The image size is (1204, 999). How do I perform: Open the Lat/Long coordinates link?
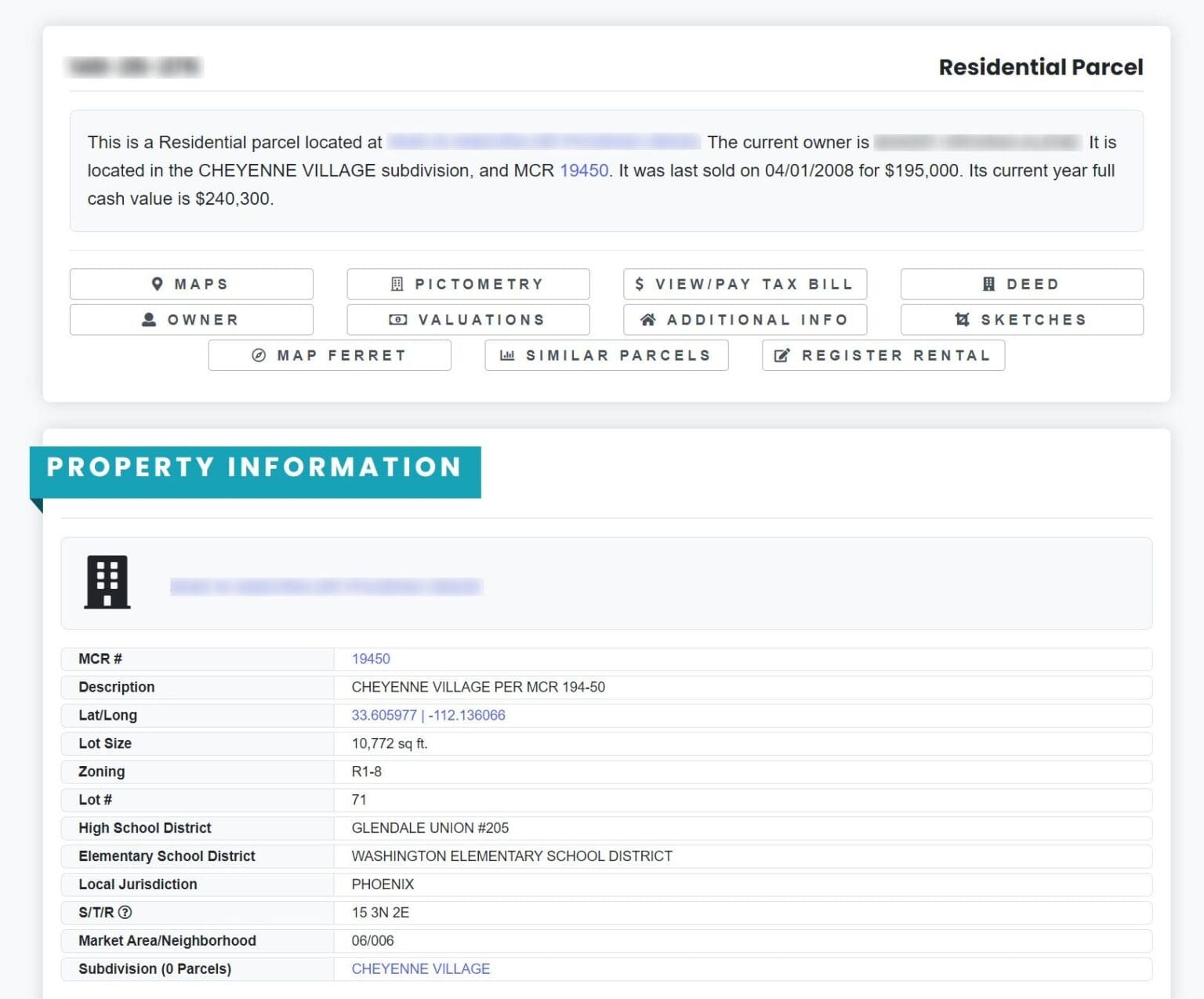428,715
